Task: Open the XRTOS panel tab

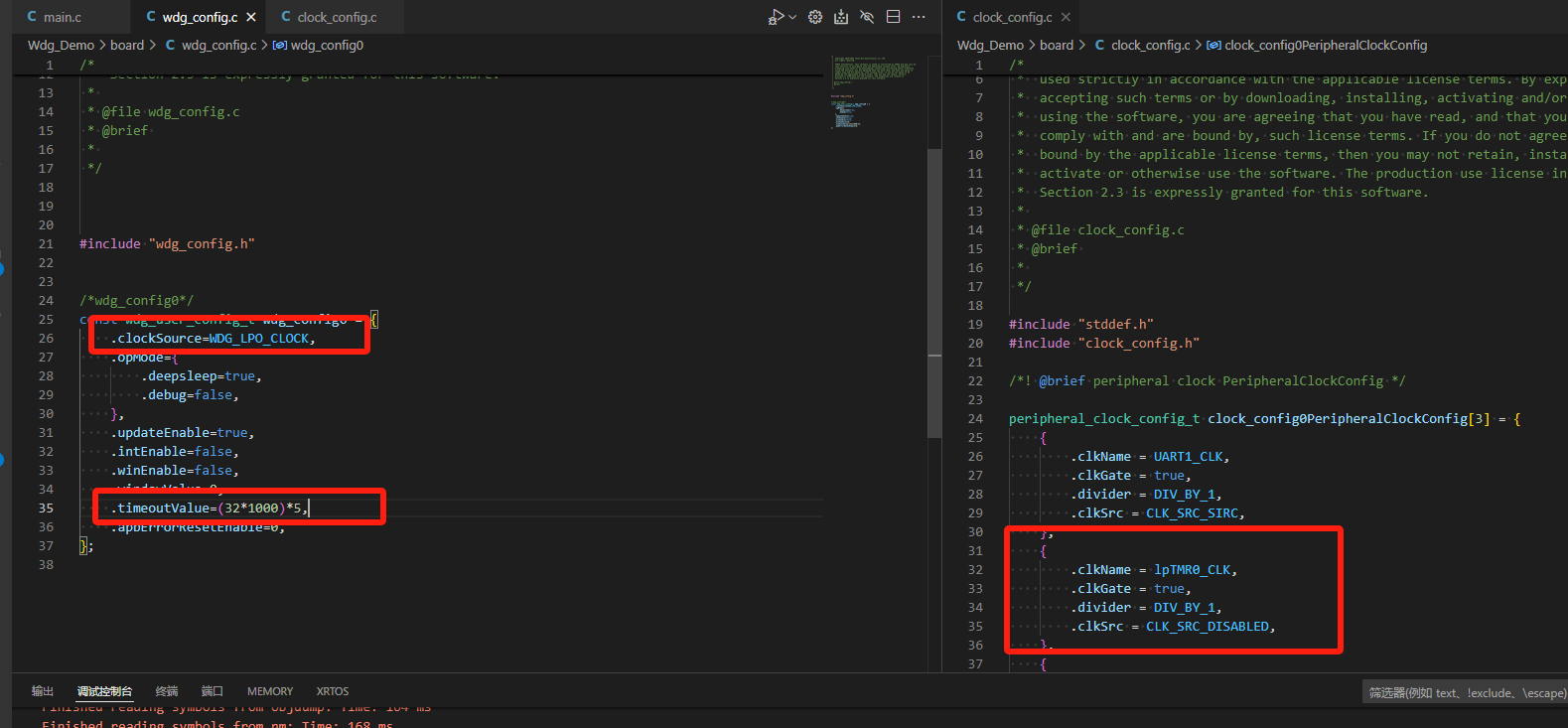Action: point(333,691)
